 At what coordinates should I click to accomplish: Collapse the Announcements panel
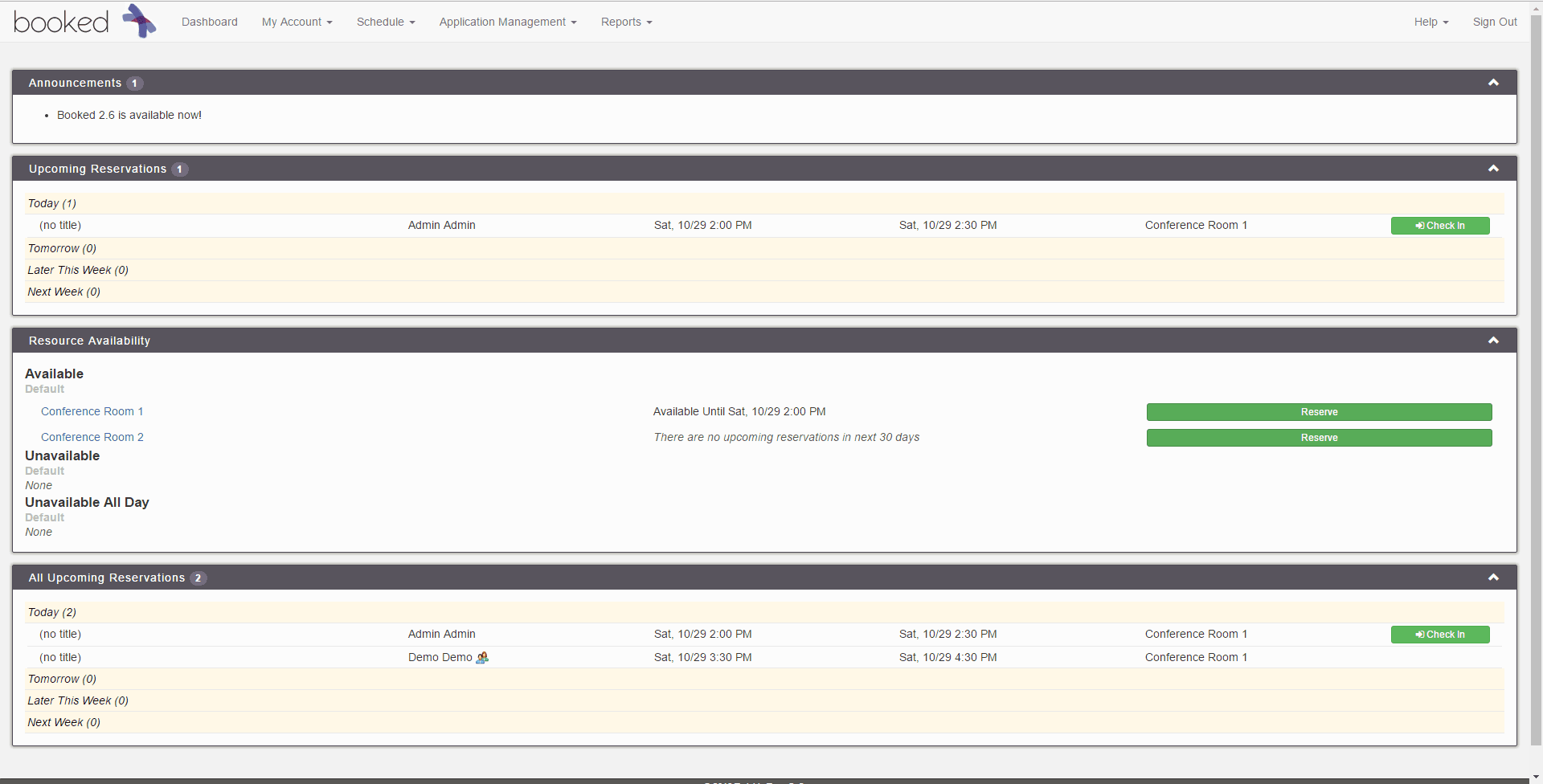(1494, 82)
